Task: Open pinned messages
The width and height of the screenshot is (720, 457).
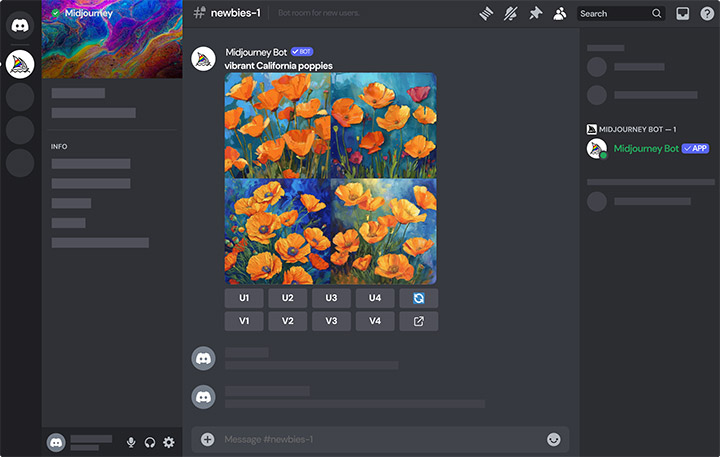Action: [535, 13]
